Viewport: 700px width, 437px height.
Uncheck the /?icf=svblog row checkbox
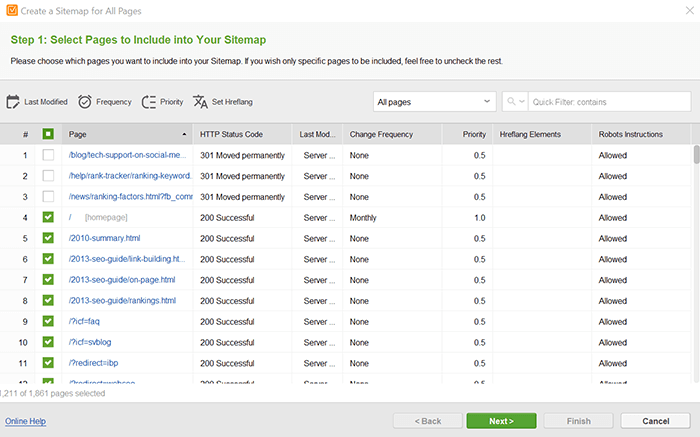pyautogui.click(x=48, y=342)
